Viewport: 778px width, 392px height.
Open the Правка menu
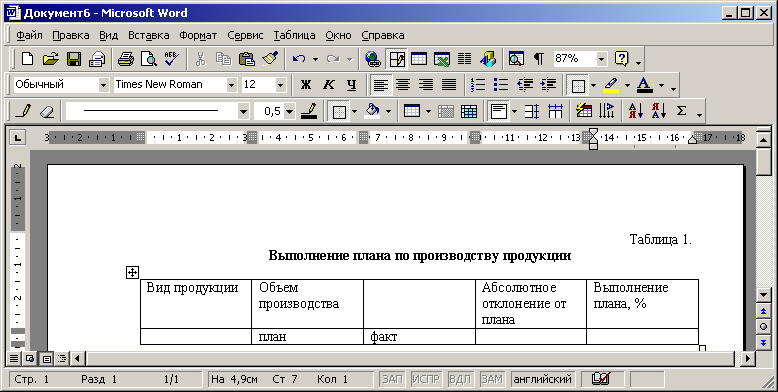tap(70, 35)
